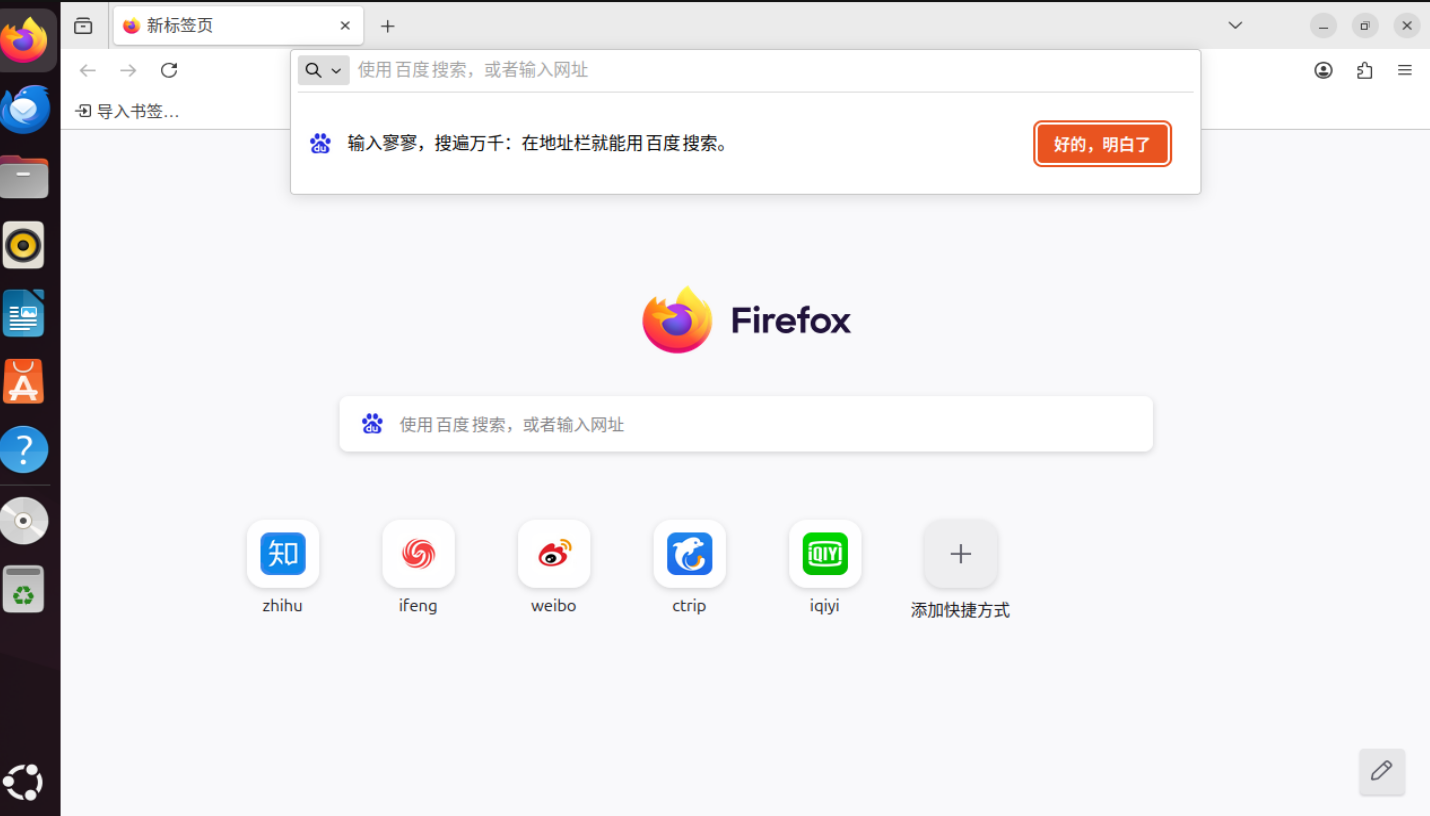Open the tab list chevron
Screen dimensions: 1430x816
point(1234,25)
